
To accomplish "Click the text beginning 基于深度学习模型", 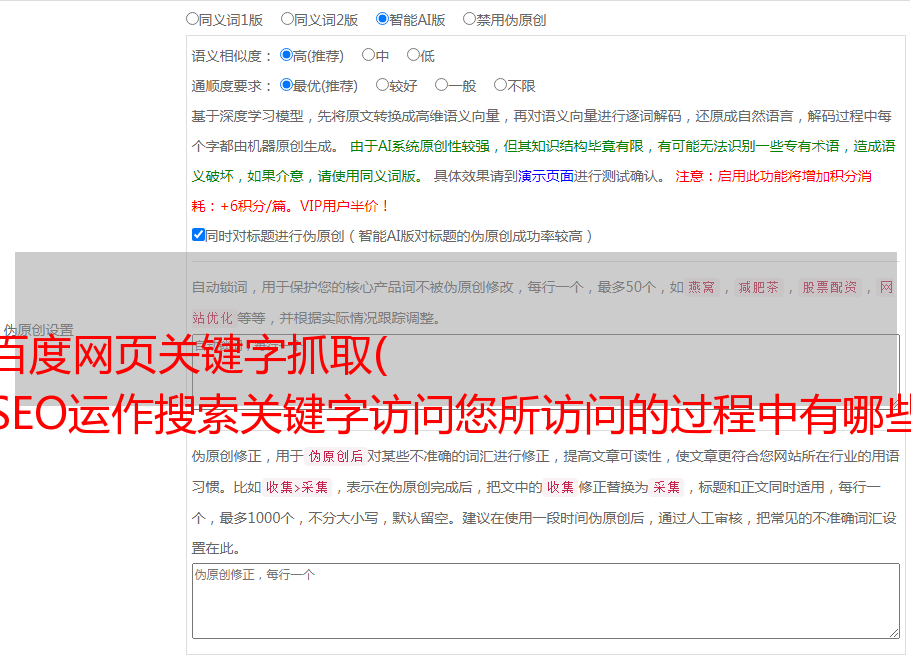I will click(x=541, y=131).
